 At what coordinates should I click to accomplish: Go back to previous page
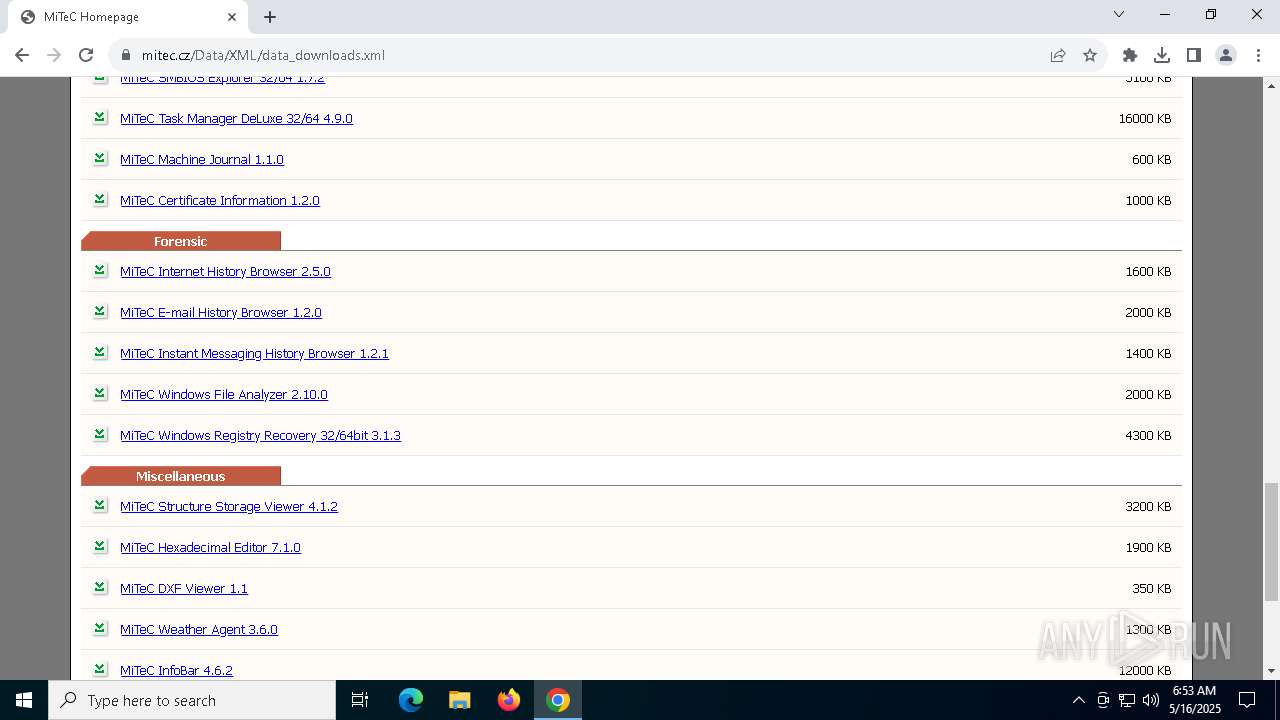pos(22,55)
